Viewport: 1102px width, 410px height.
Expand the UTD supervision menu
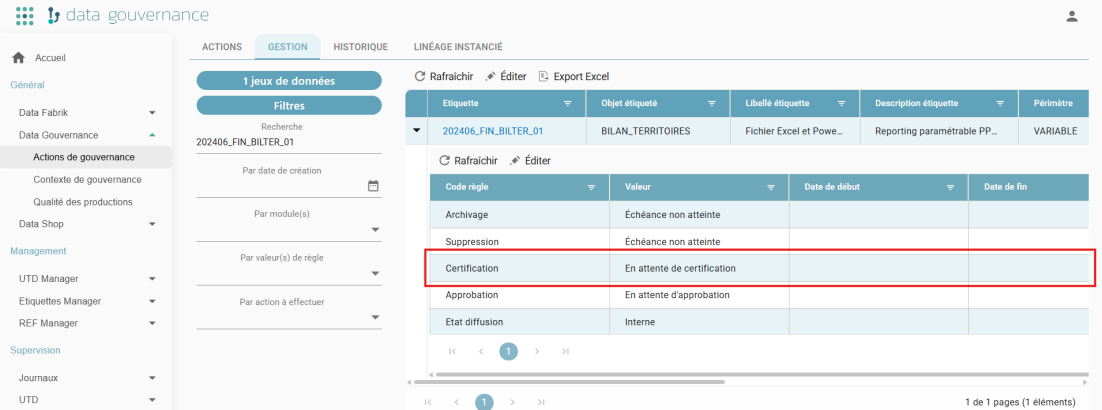(x=153, y=399)
